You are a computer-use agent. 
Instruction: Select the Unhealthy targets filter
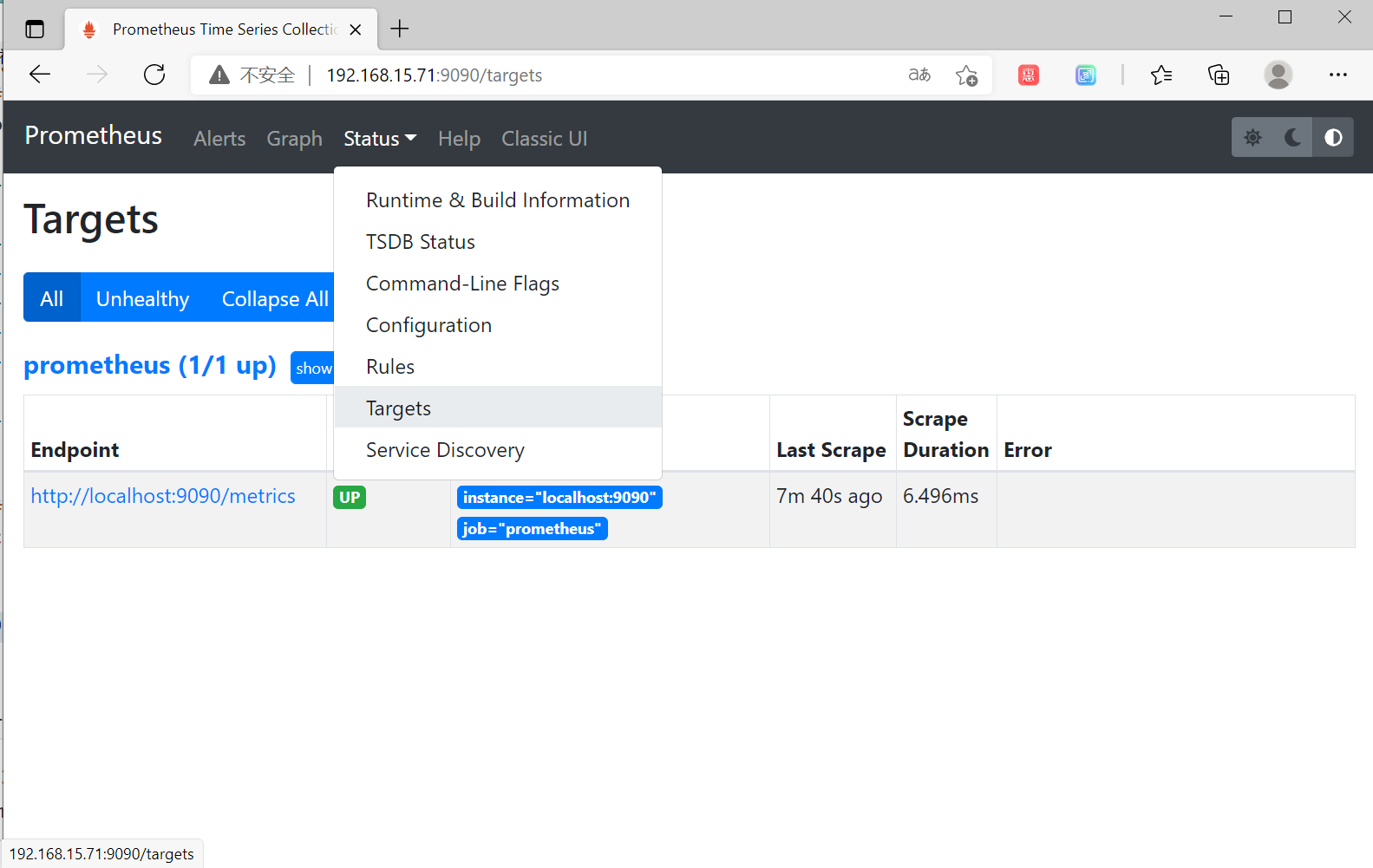(142, 298)
